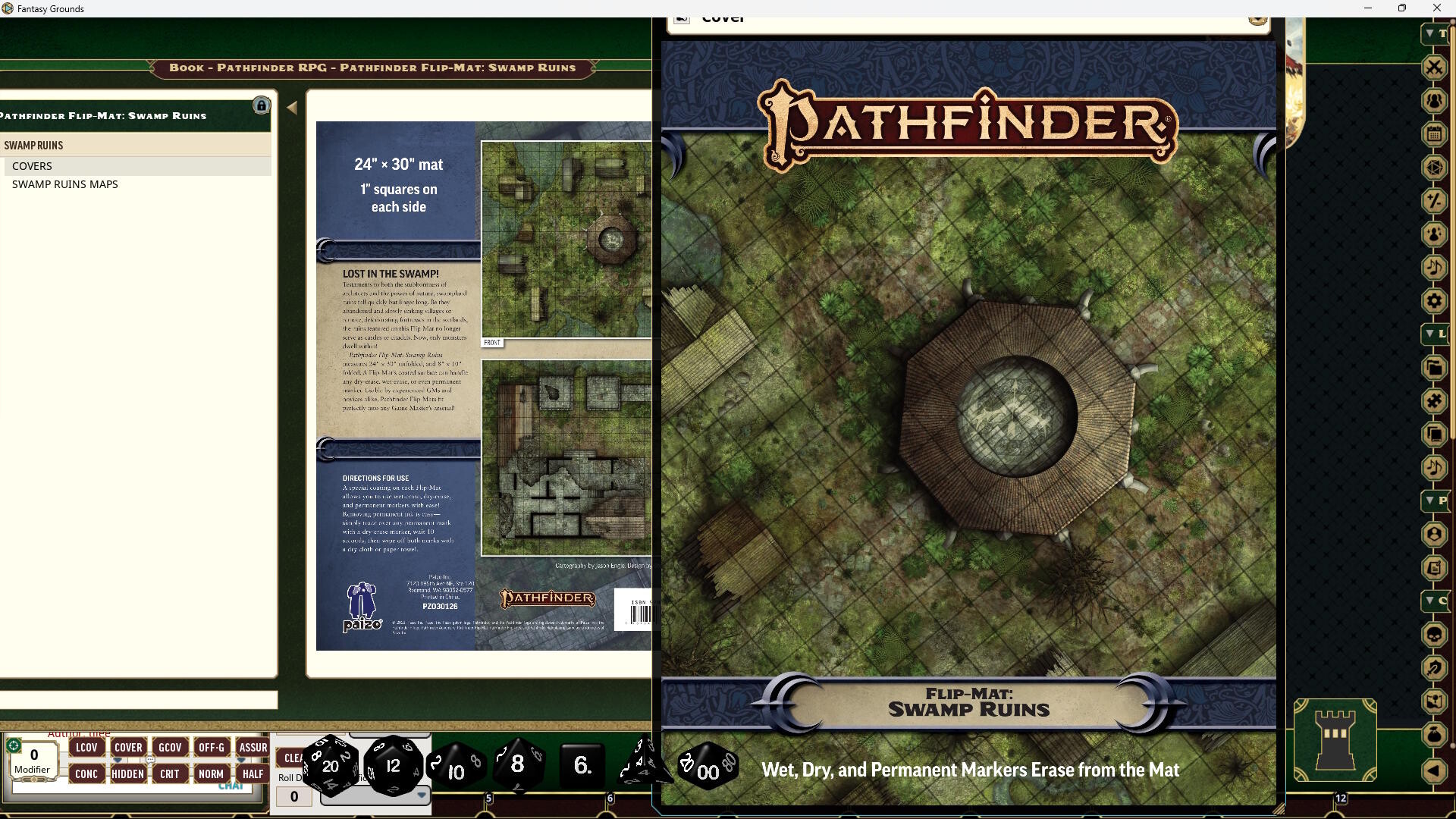Viewport: 1456px width, 819px height.
Task: Collapse the L section in sidebar
Action: [x=1435, y=334]
